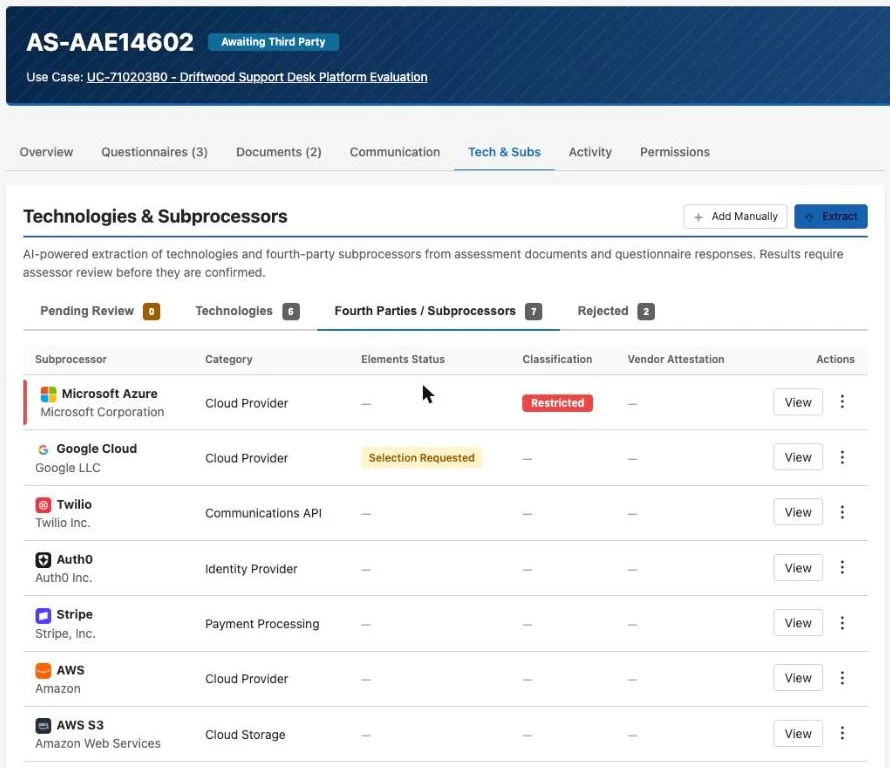The width and height of the screenshot is (890, 768).
Task: View the Microsoft Azure subprocessor
Action: tap(797, 402)
